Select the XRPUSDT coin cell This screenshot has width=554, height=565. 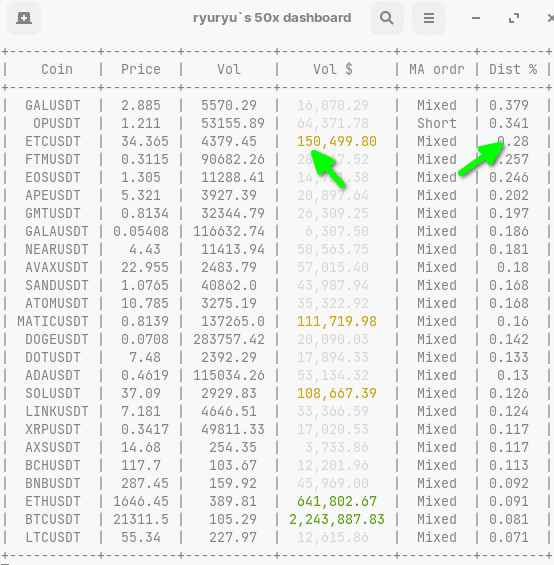coord(53,430)
